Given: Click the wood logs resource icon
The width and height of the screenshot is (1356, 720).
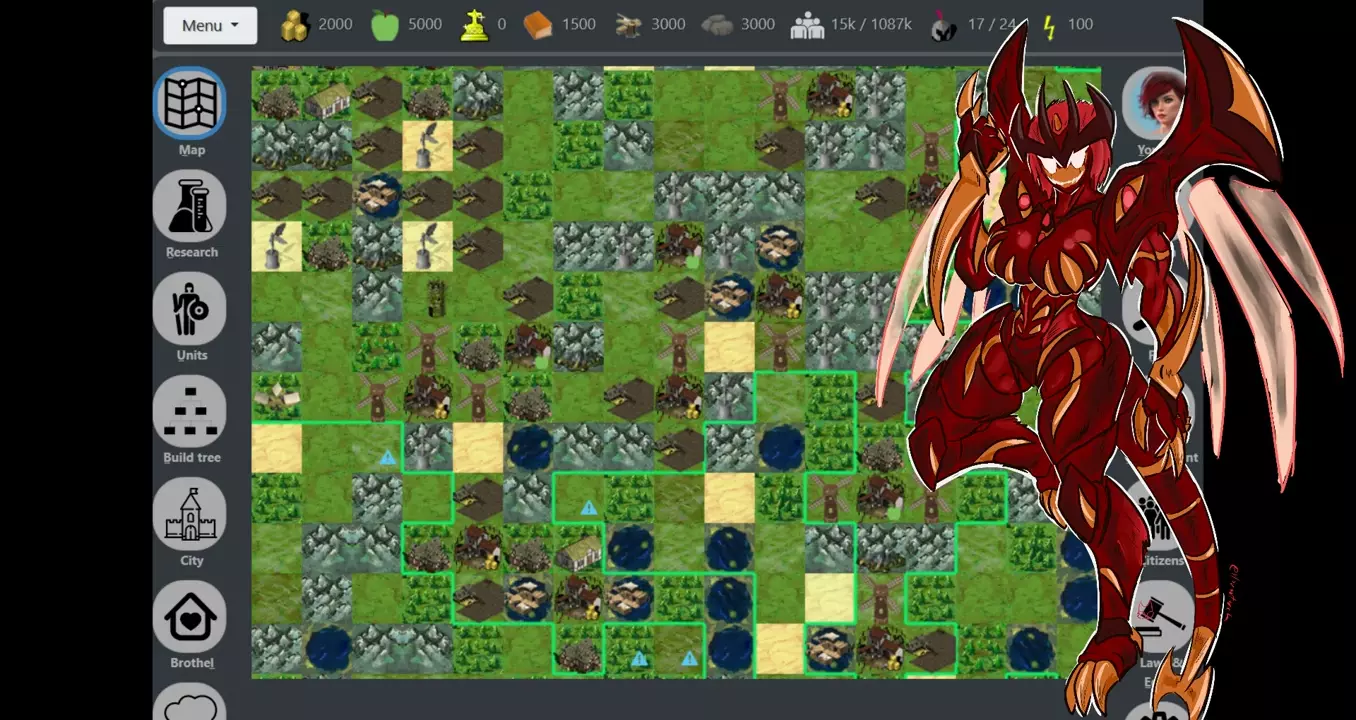Looking at the screenshot, I should click(628, 25).
